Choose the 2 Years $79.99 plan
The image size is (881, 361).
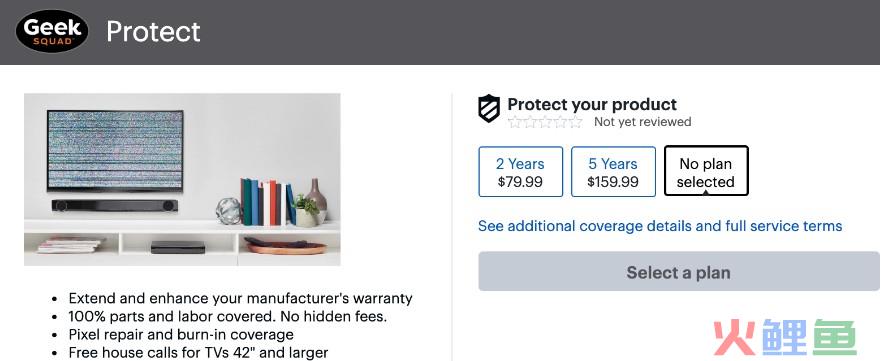tap(520, 172)
